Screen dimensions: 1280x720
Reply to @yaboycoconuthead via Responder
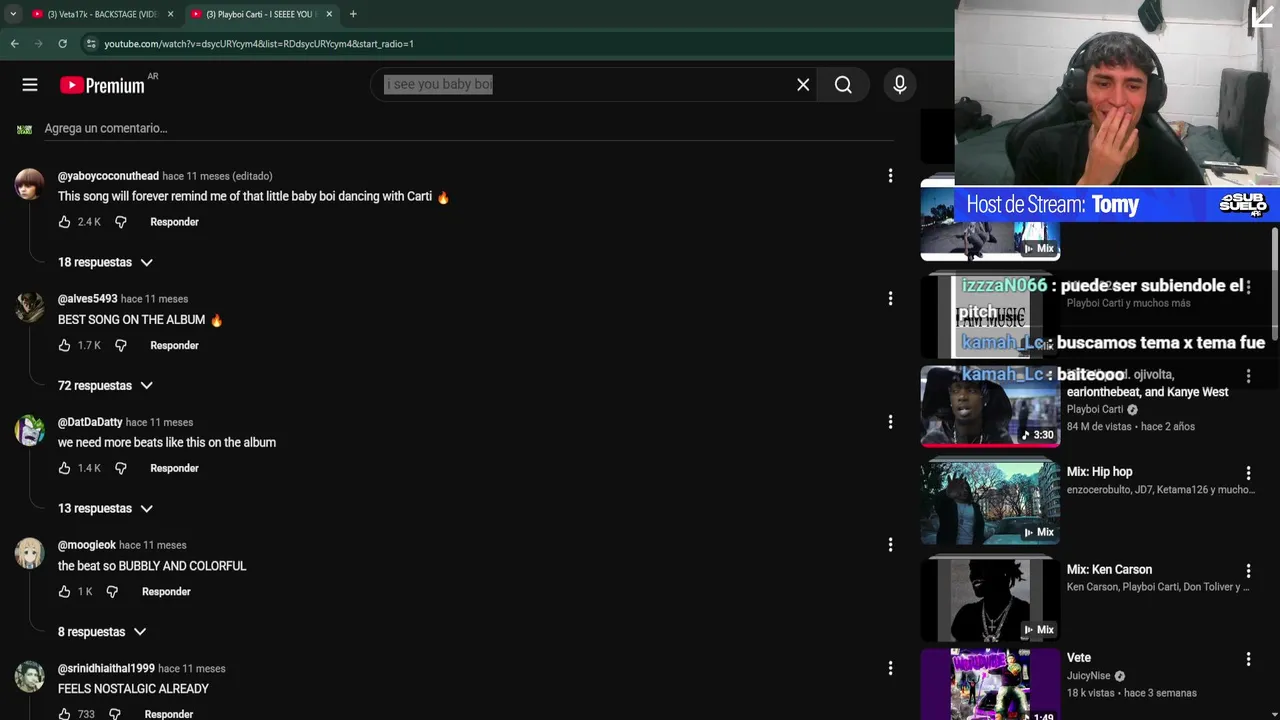(174, 222)
